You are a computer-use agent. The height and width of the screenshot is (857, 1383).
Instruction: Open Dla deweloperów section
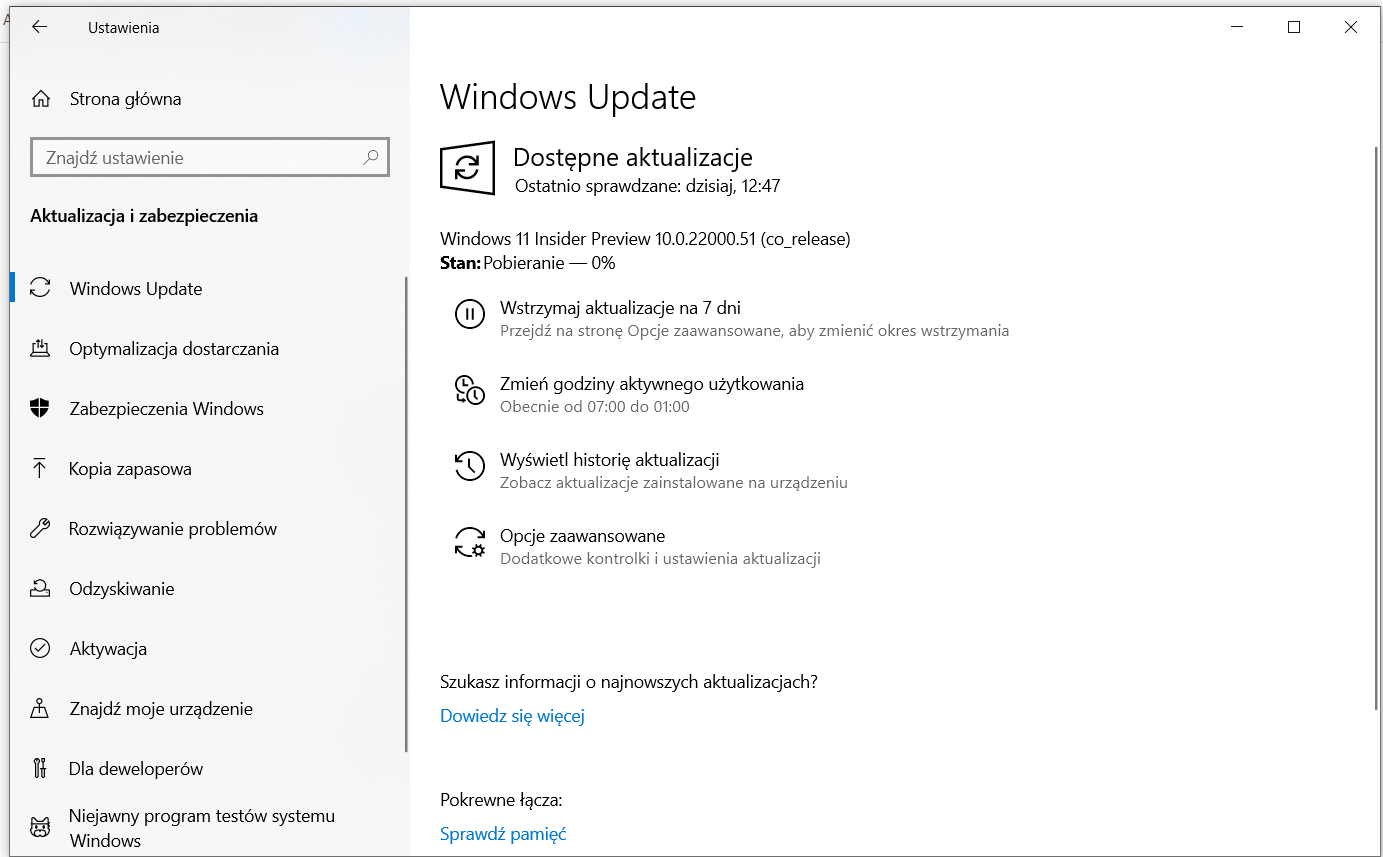(136, 769)
